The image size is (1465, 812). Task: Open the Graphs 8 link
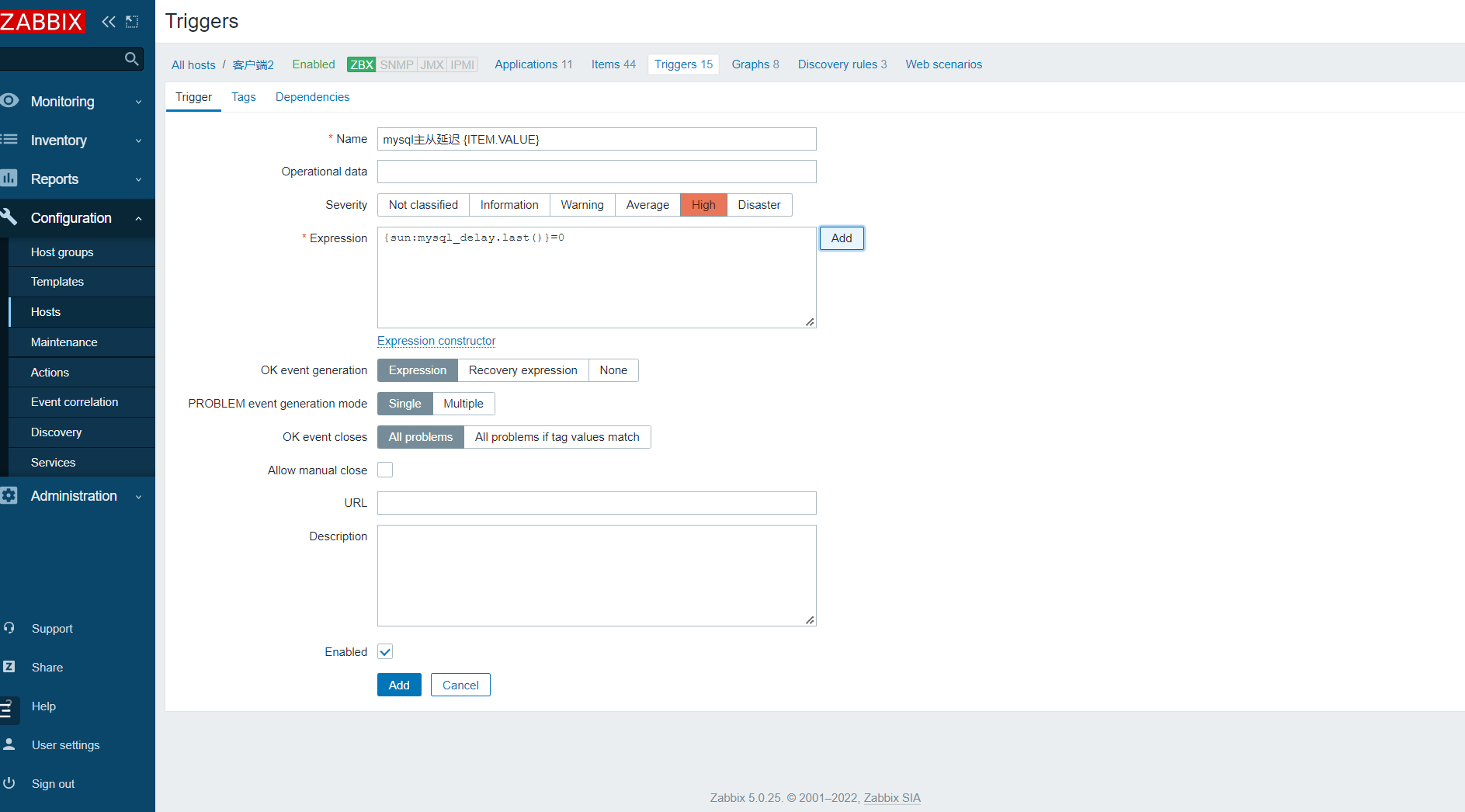[x=755, y=64]
